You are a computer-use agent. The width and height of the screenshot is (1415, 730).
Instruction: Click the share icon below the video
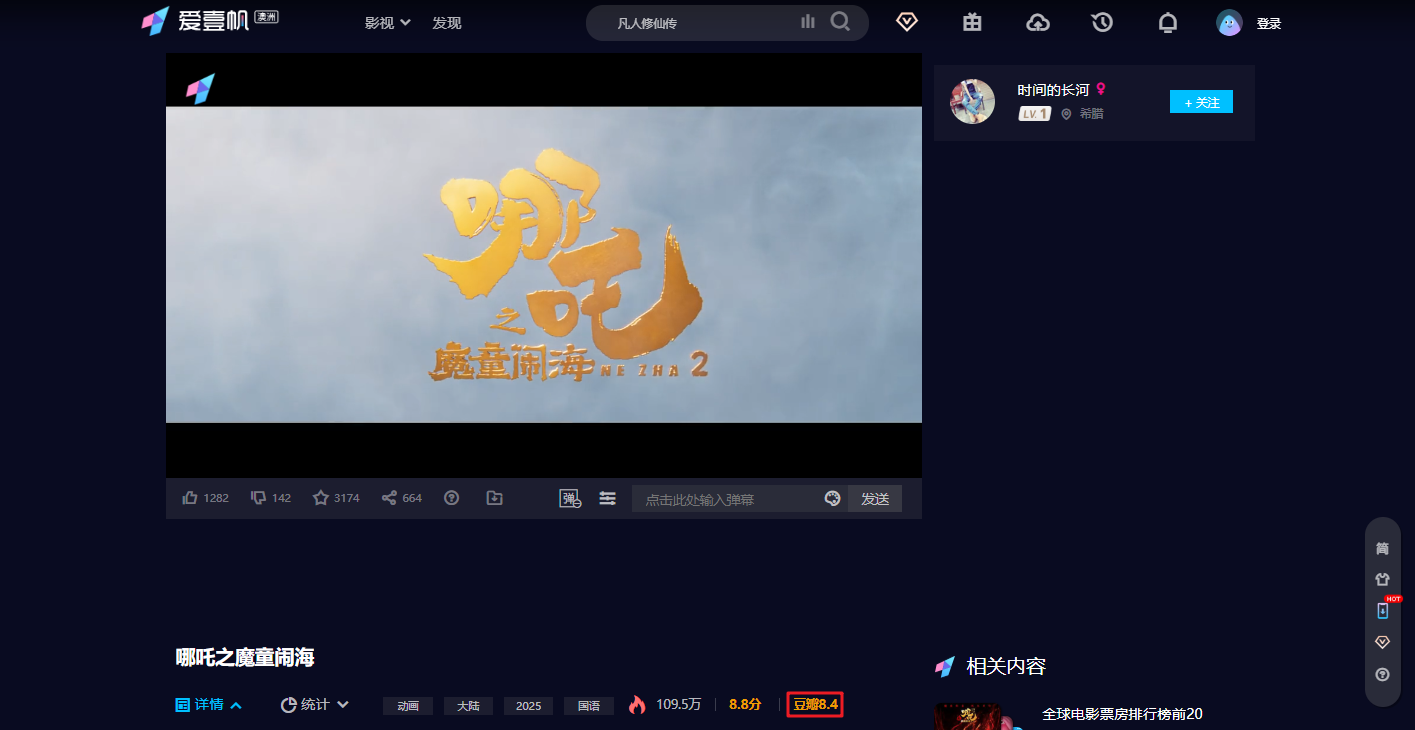(x=389, y=498)
